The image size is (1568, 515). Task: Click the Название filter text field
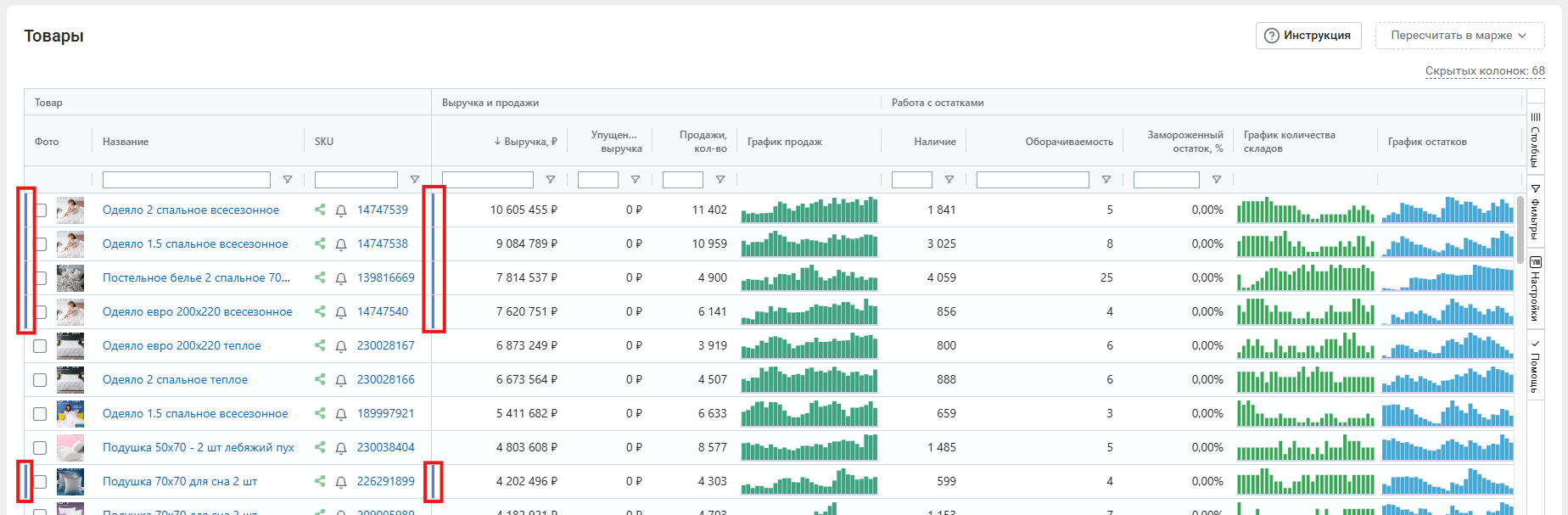click(x=186, y=180)
